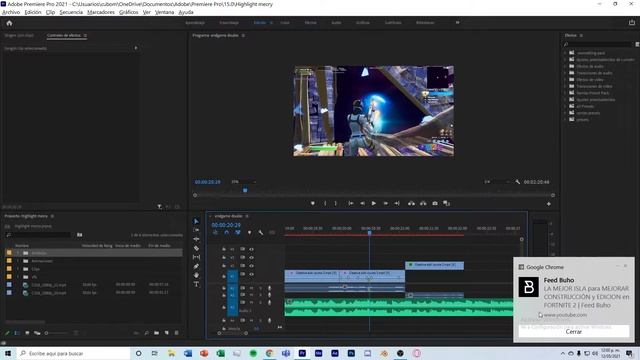Screen dimensions: 640x360
Task: Expand the Clips bin in Project panel
Action: pos(18,269)
